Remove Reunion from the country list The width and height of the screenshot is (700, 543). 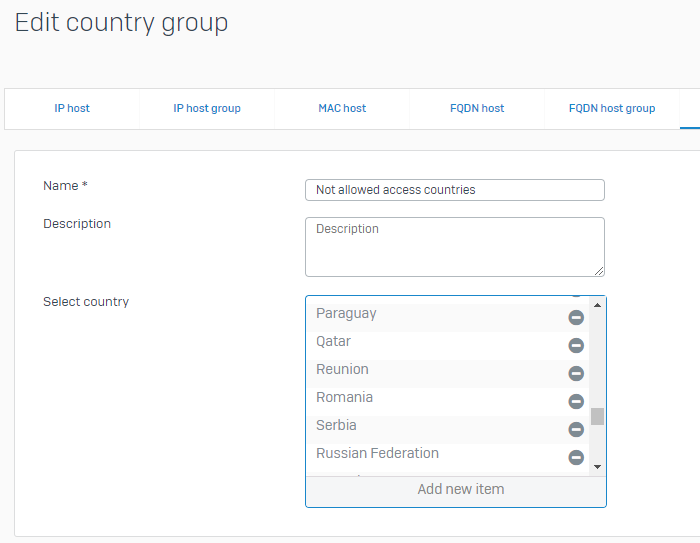tap(576, 373)
